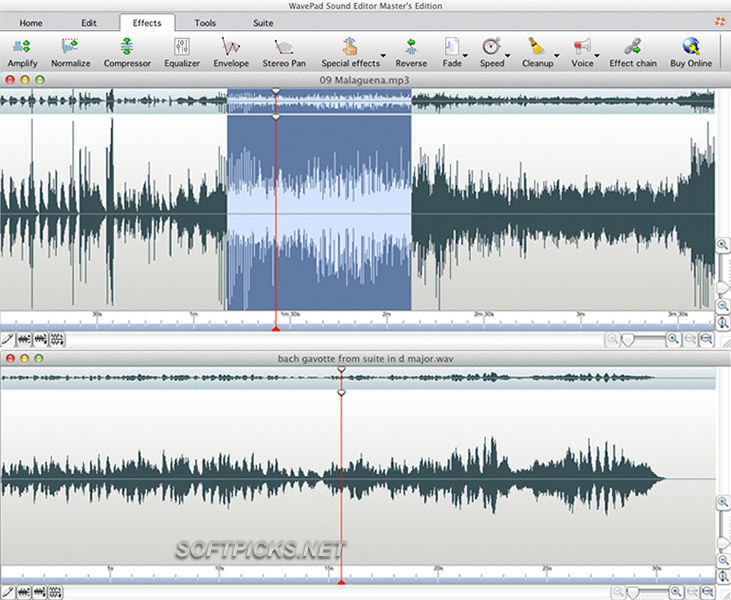Expand the Speed dropdown arrow
This screenshot has width=731, height=600.
[x=508, y=56]
